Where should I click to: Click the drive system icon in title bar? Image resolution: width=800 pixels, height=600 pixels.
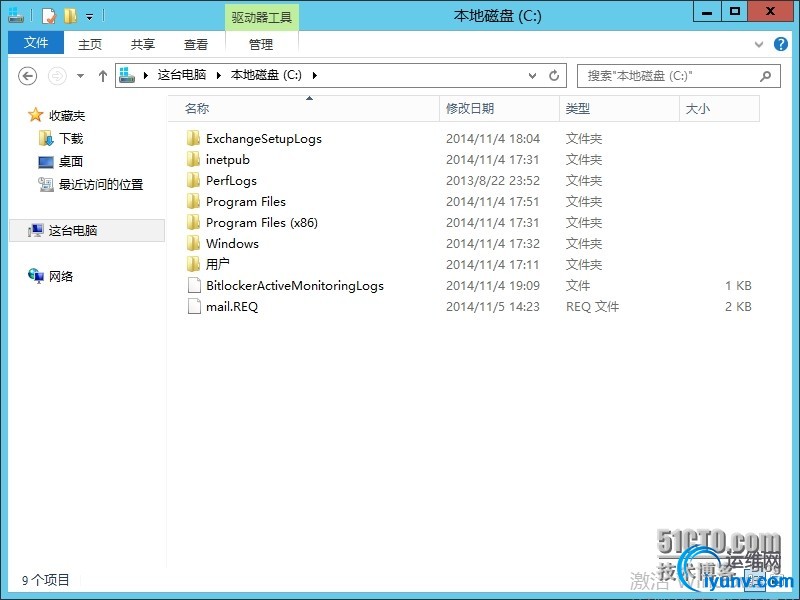click(x=16, y=16)
